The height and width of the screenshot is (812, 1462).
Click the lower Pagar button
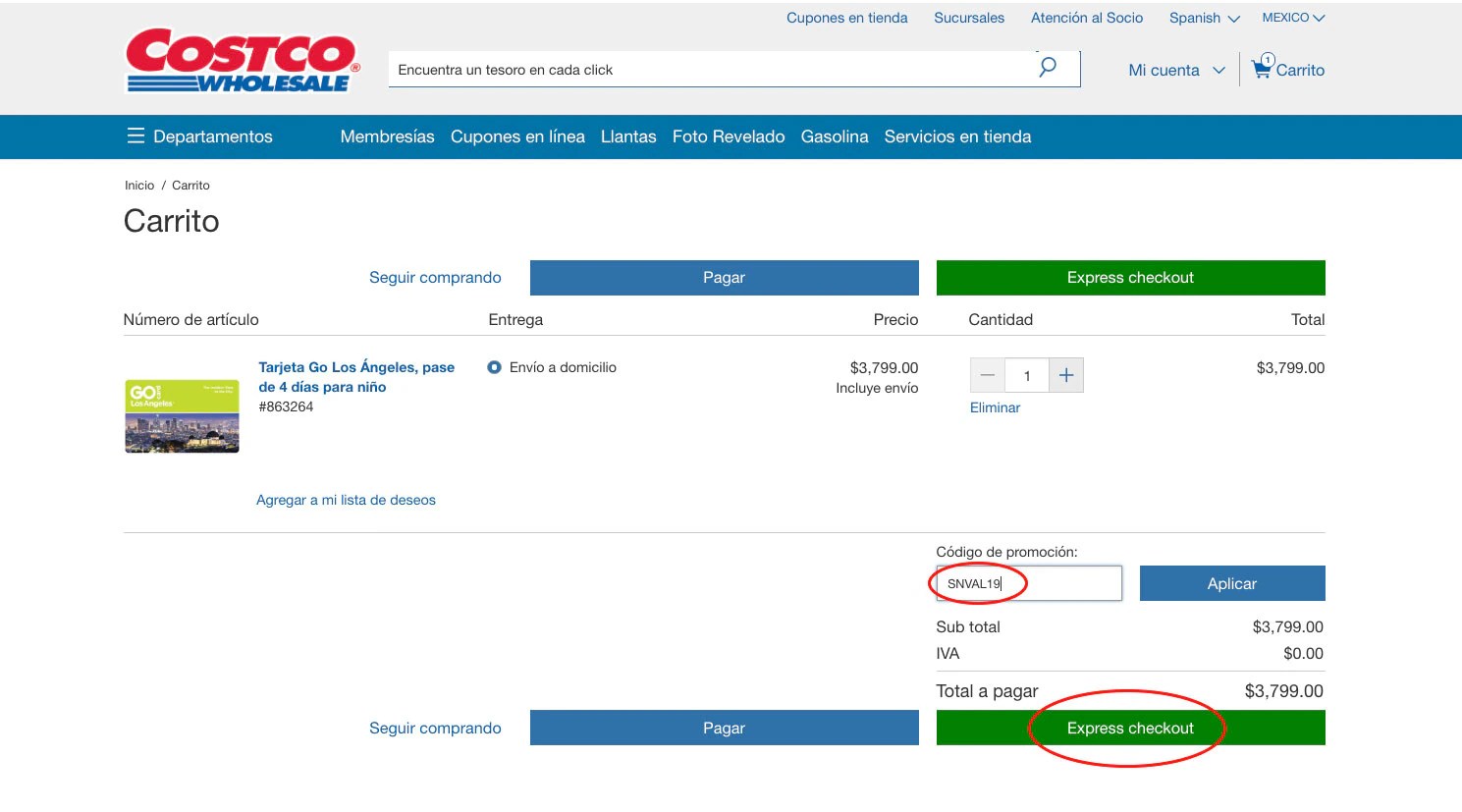pos(725,728)
